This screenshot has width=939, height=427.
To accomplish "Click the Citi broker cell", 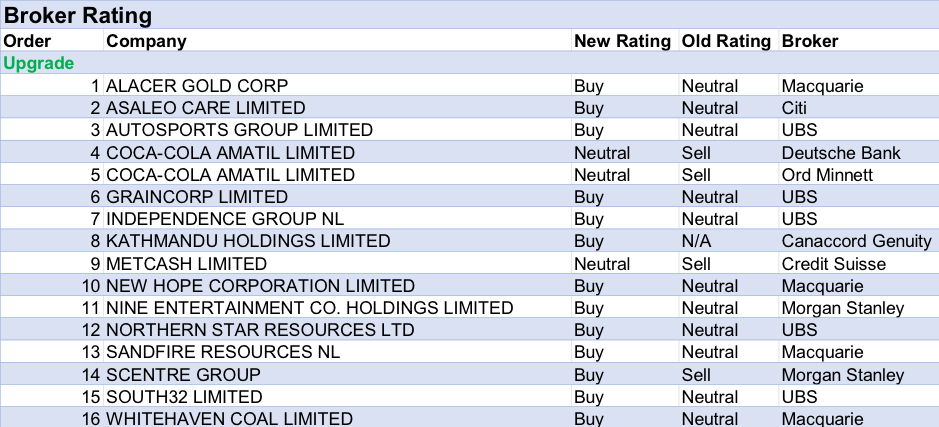I will (794, 108).
